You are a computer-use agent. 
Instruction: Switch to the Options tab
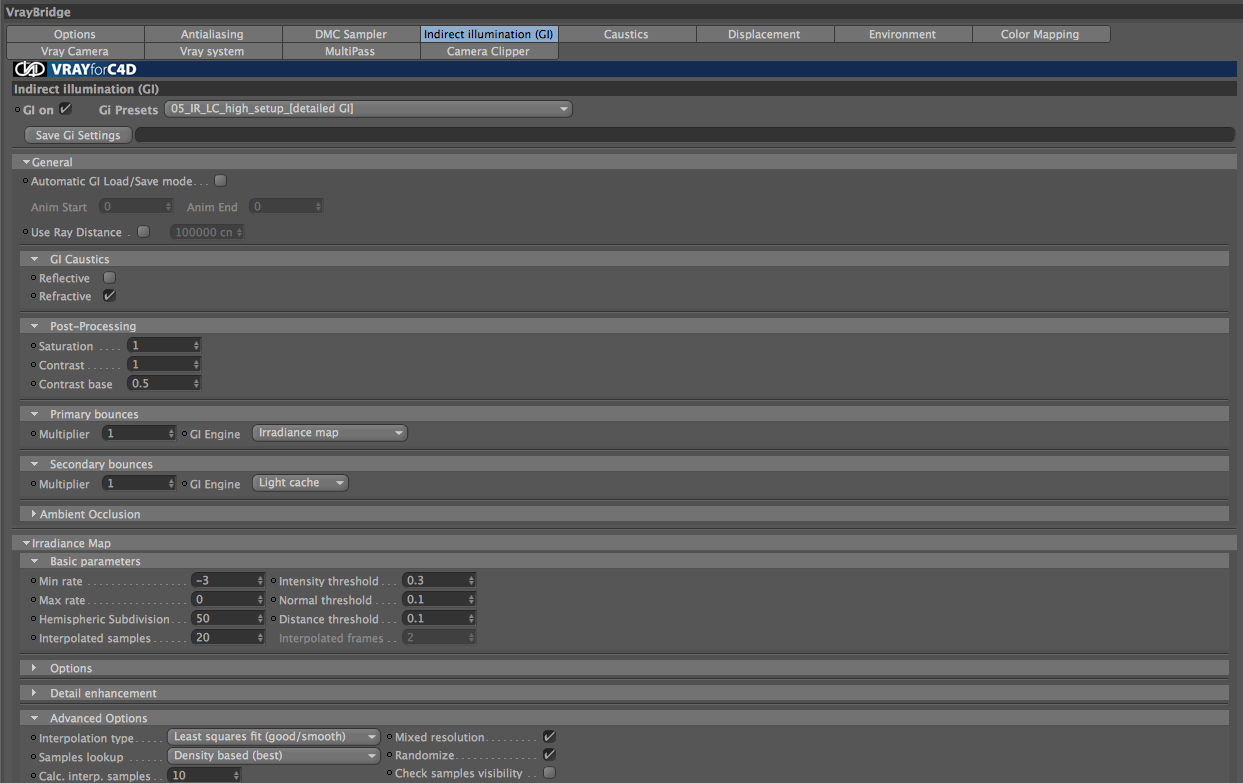coord(75,34)
